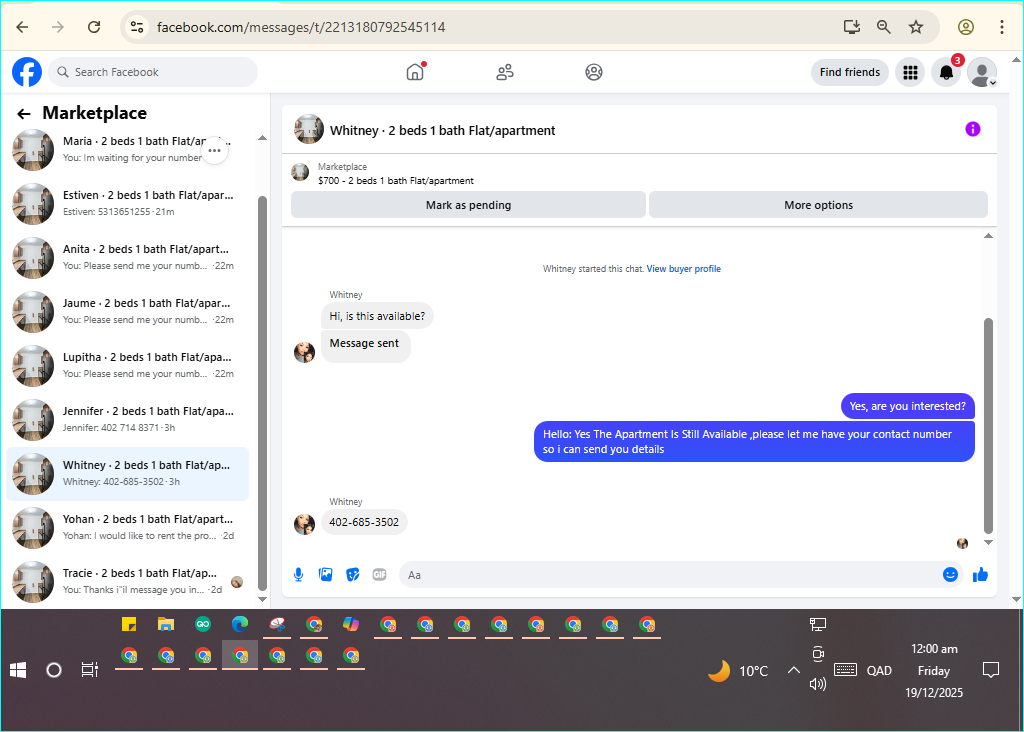Click the Facebook logo
Screen dimensions: 1024x732
[27, 72]
